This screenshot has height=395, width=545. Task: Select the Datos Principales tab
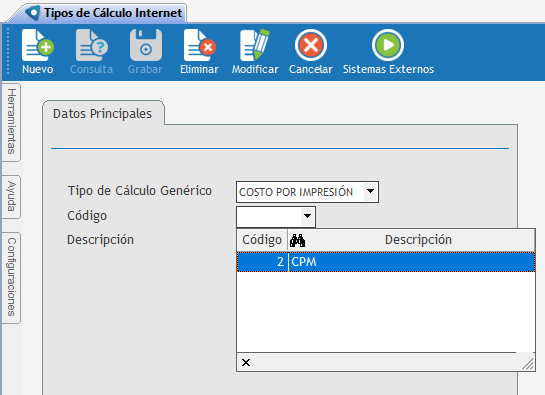103,114
